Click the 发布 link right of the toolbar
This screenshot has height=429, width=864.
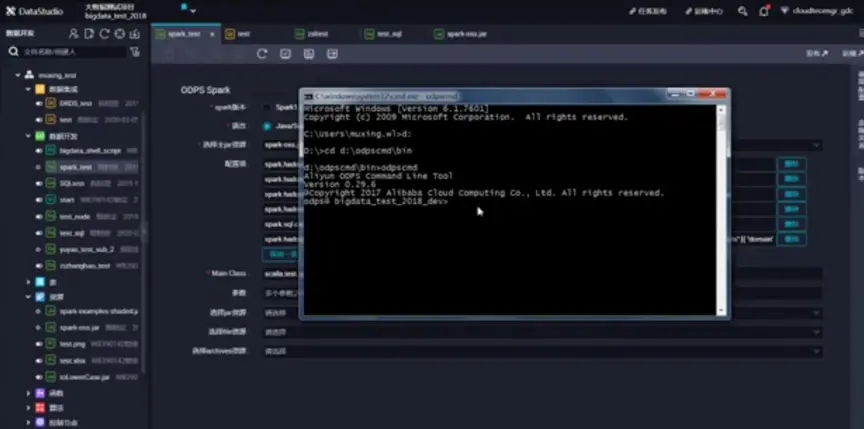click(817, 53)
